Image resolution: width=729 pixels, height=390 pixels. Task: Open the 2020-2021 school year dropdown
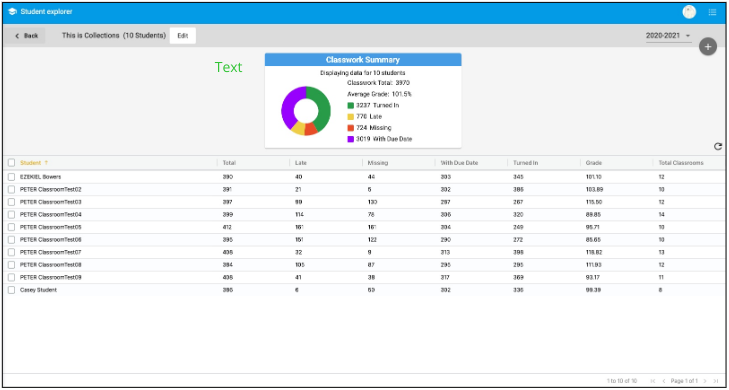(668, 36)
